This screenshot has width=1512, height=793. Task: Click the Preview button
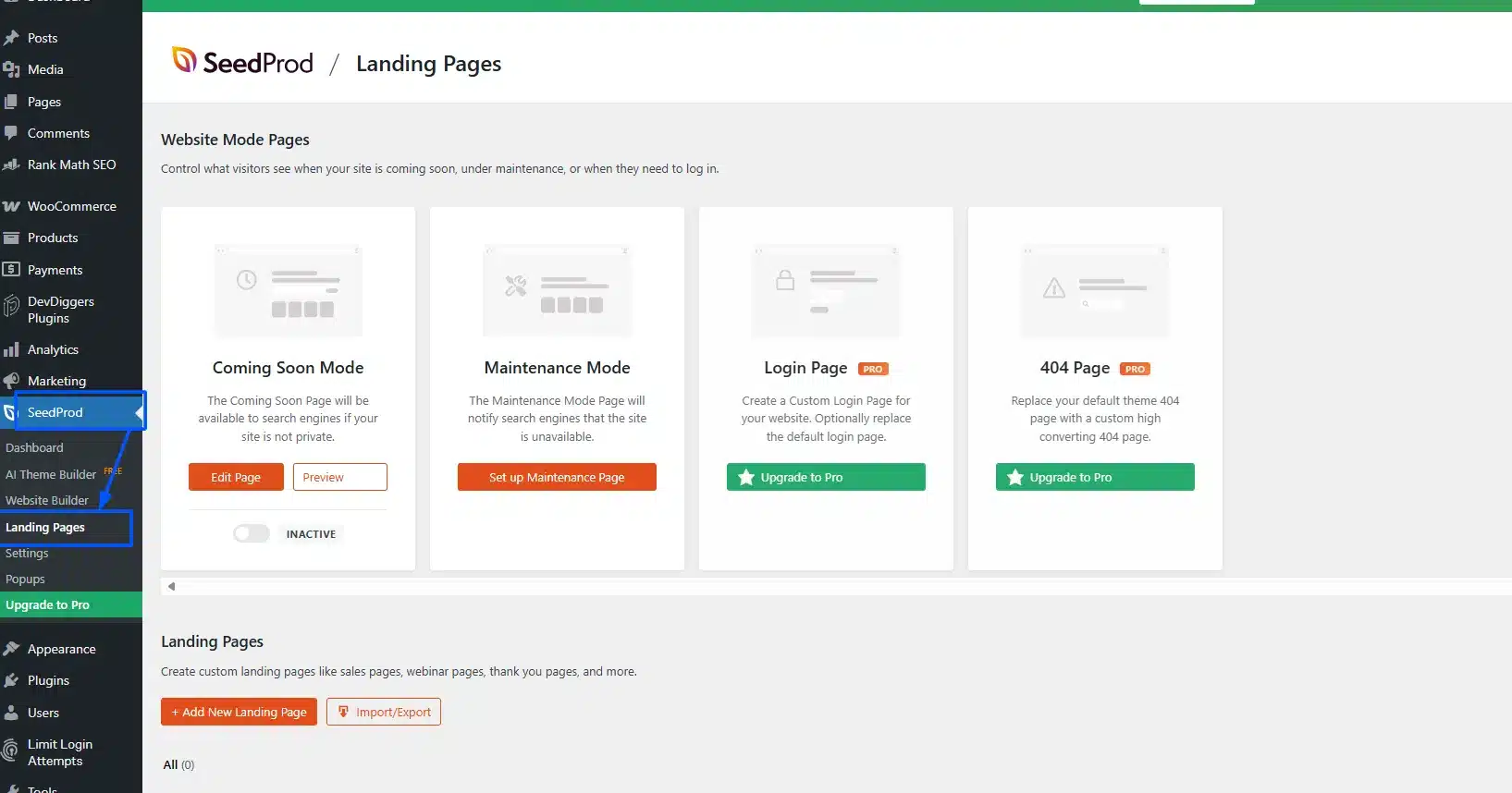(x=340, y=477)
